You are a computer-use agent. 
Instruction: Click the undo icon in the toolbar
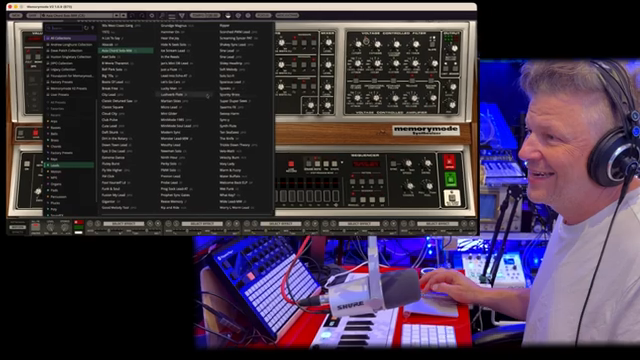tap(132, 16)
